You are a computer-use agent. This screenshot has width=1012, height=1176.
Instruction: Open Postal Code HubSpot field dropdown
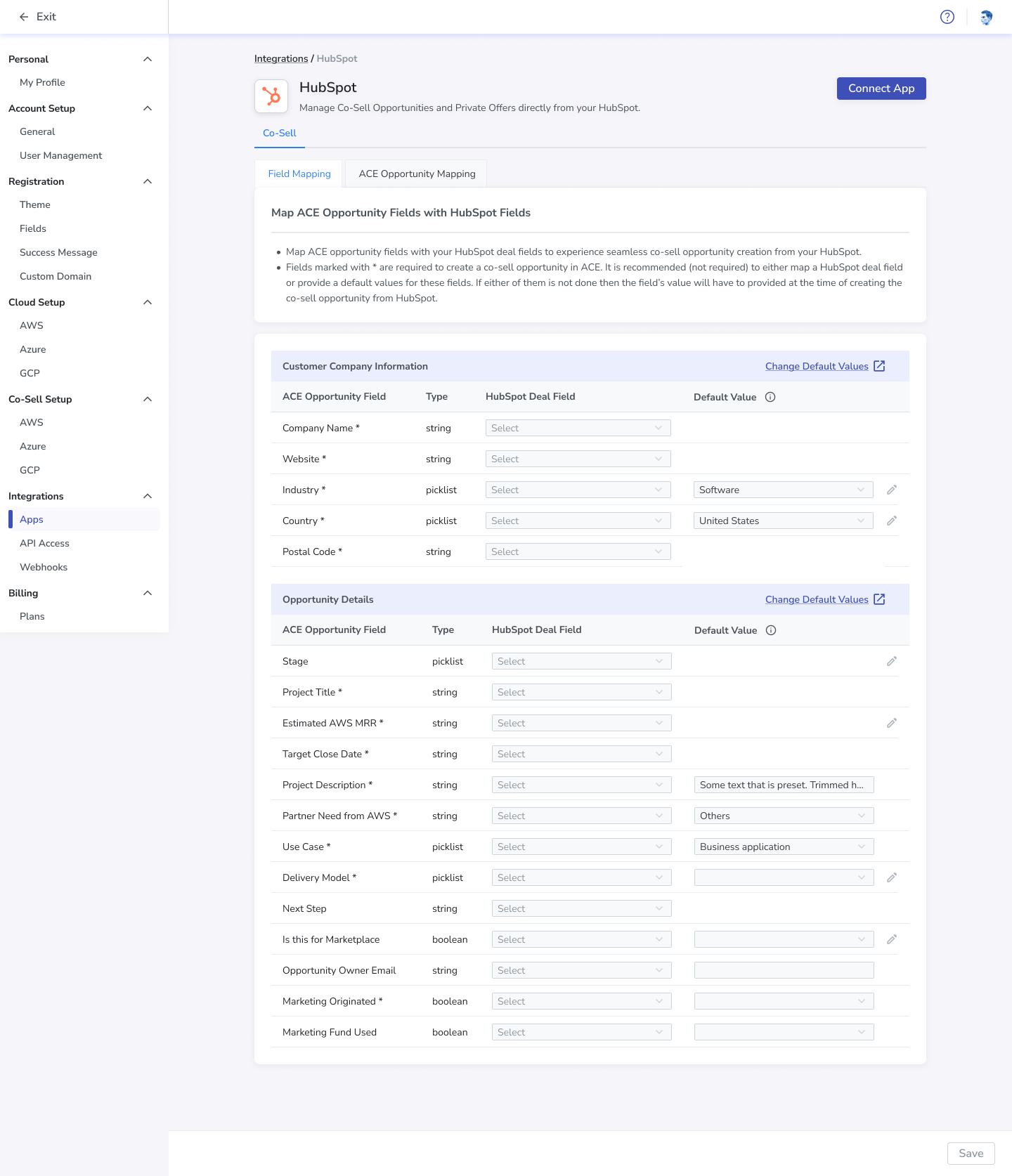click(578, 551)
